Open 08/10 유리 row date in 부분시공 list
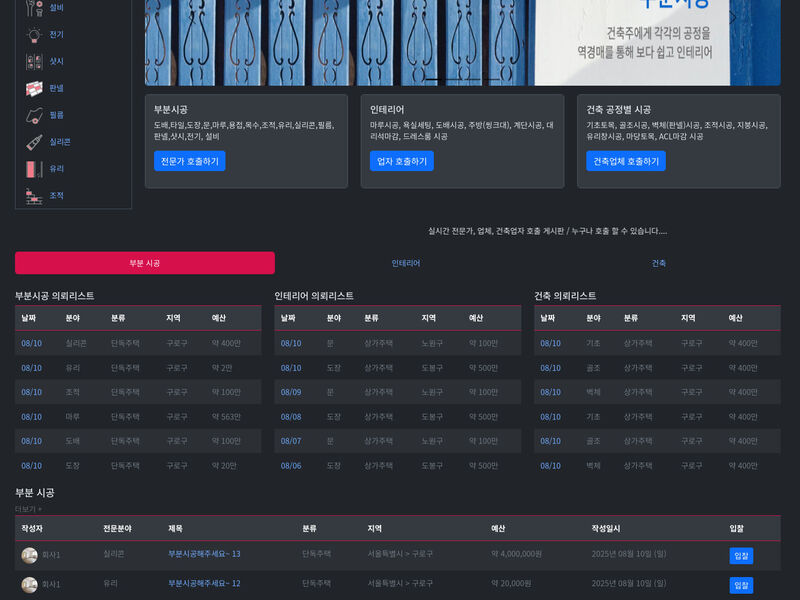Viewport: 800px width, 600px height. [32, 368]
